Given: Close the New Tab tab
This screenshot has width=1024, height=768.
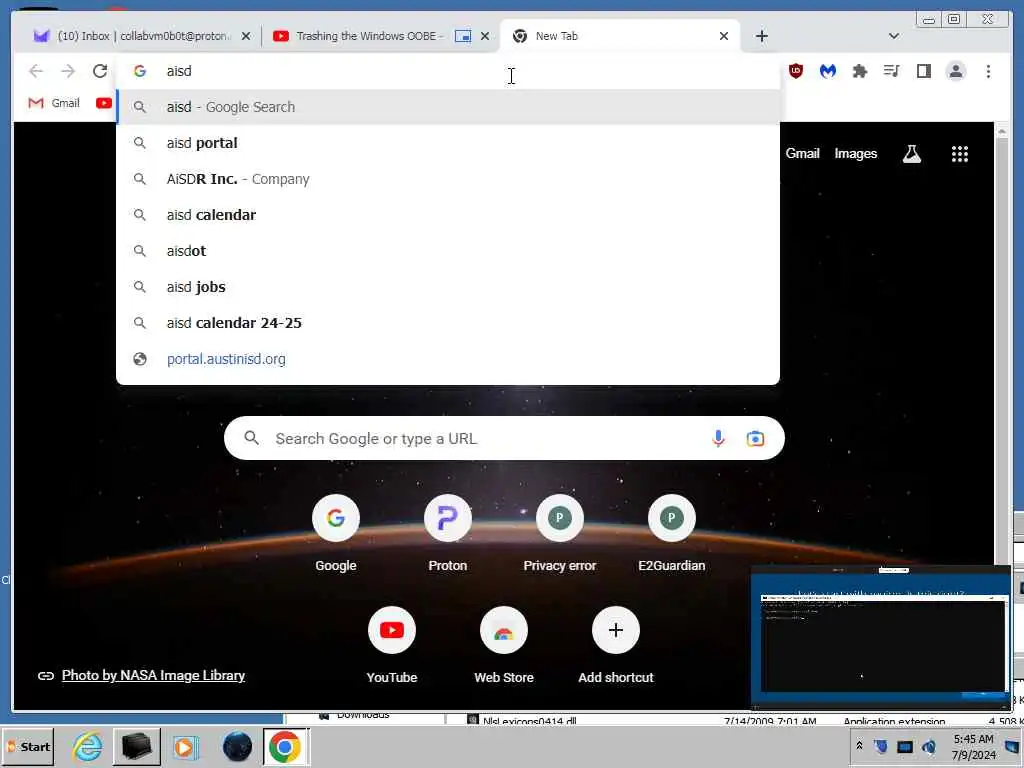Looking at the screenshot, I should 724,36.
